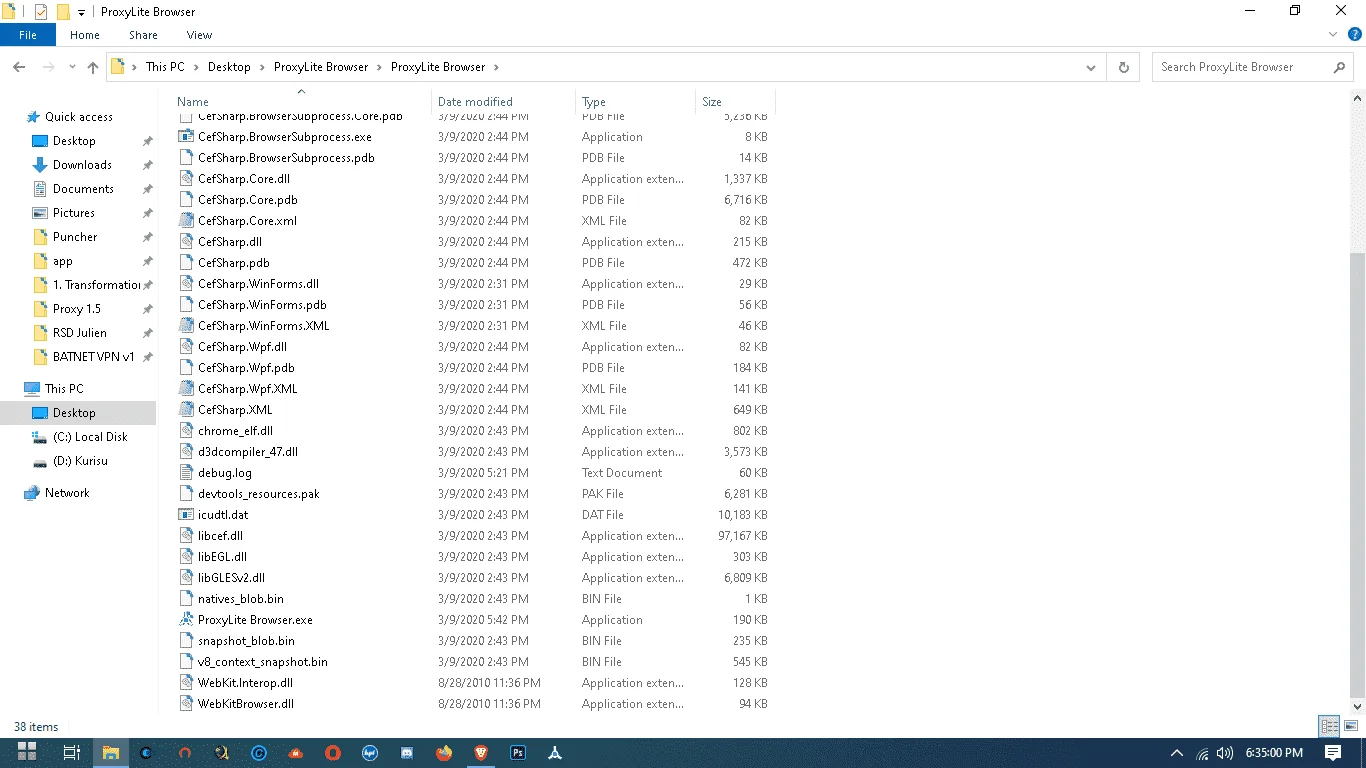Click the volume speaker tray icon
Image resolution: width=1366 pixels, height=768 pixels.
tap(1225, 753)
